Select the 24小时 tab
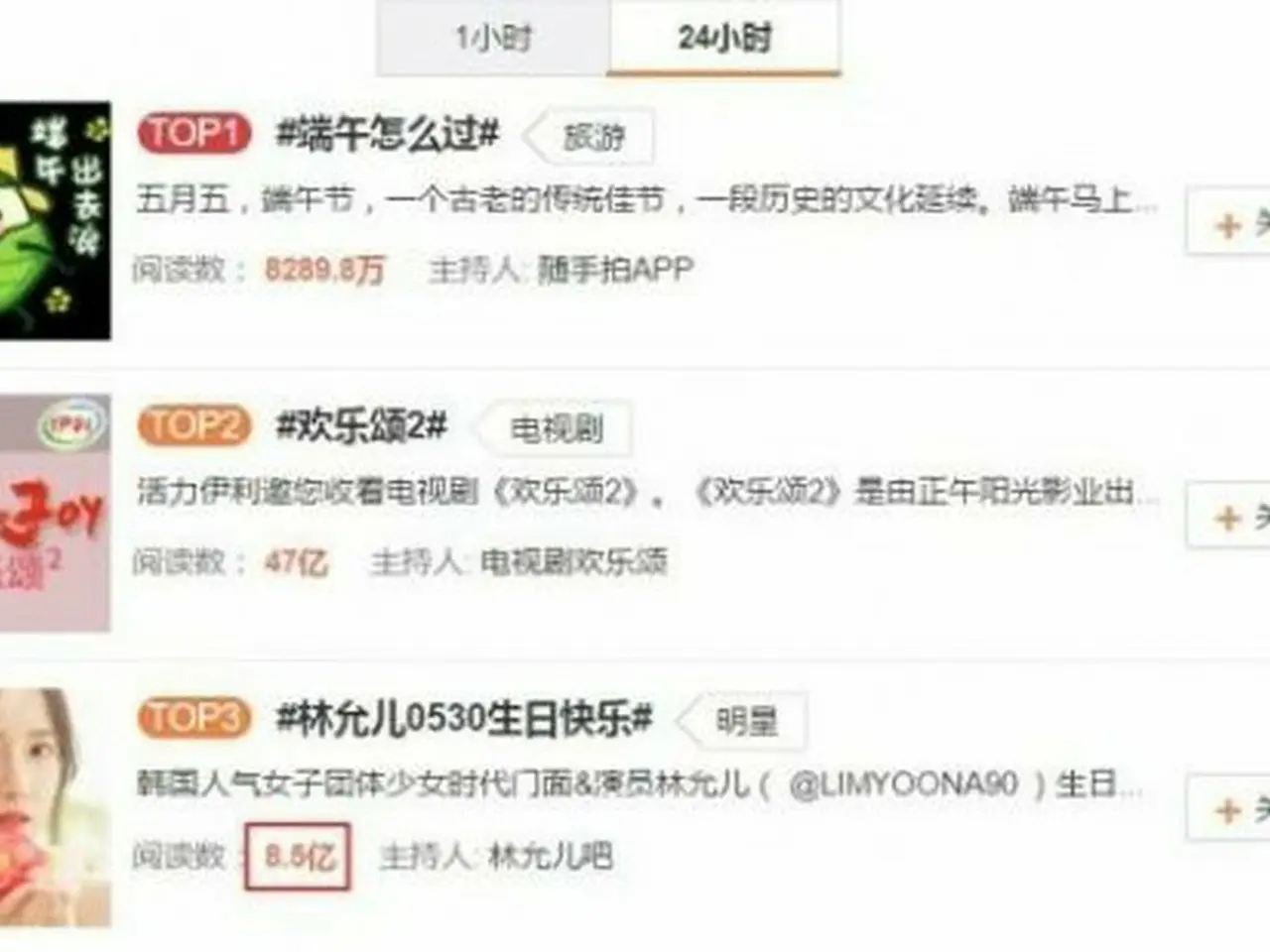 724,38
